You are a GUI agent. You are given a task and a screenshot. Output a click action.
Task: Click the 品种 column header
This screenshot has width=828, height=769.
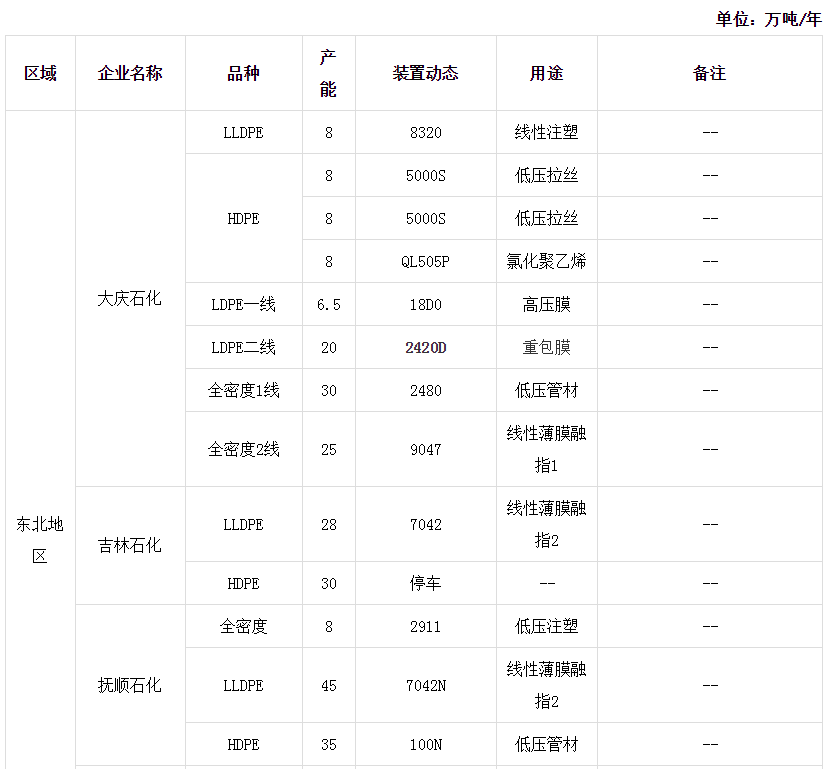pos(243,73)
